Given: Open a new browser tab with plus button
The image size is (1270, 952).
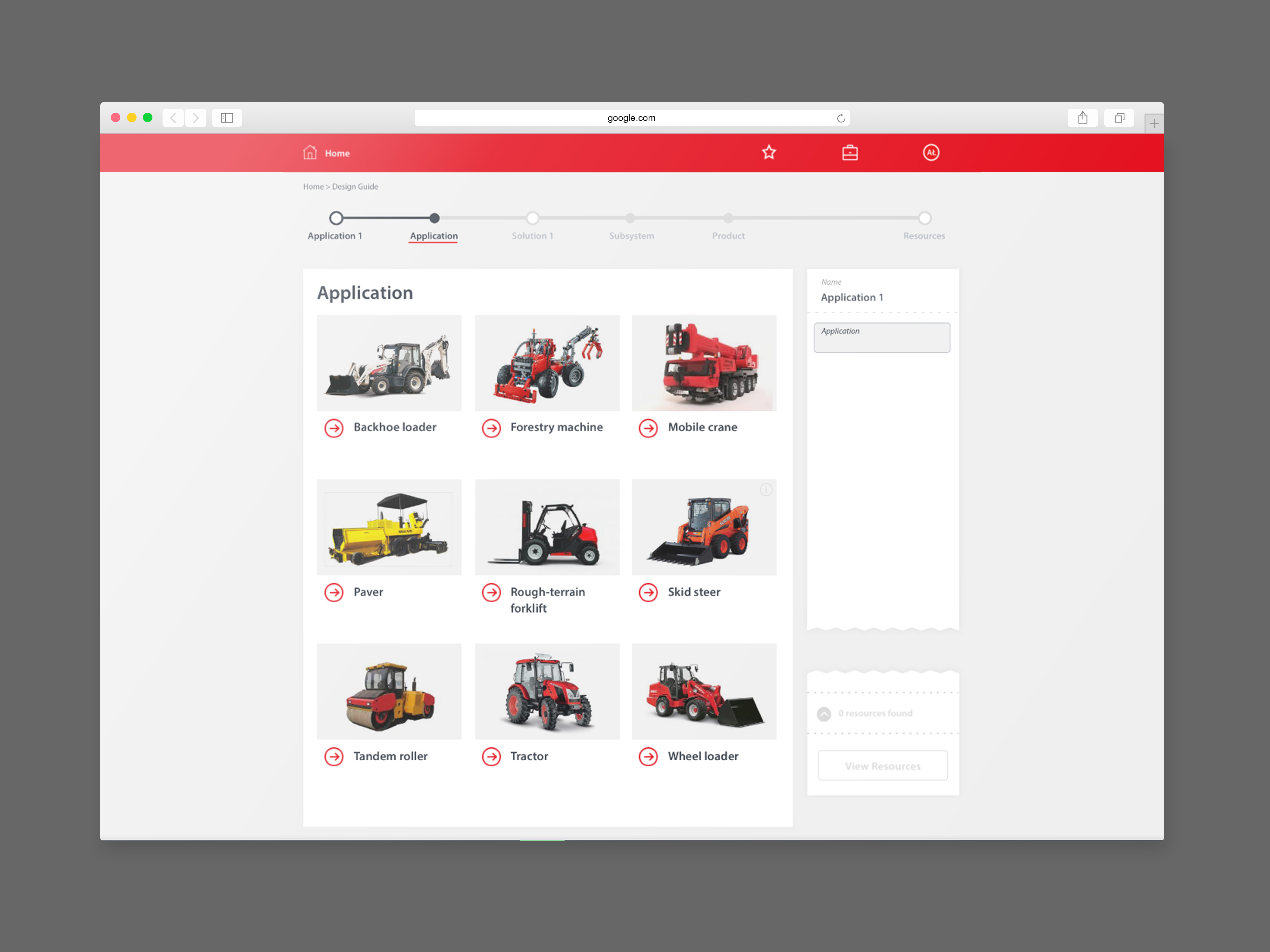Looking at the screenshot, I should [x=1154, y=123].
